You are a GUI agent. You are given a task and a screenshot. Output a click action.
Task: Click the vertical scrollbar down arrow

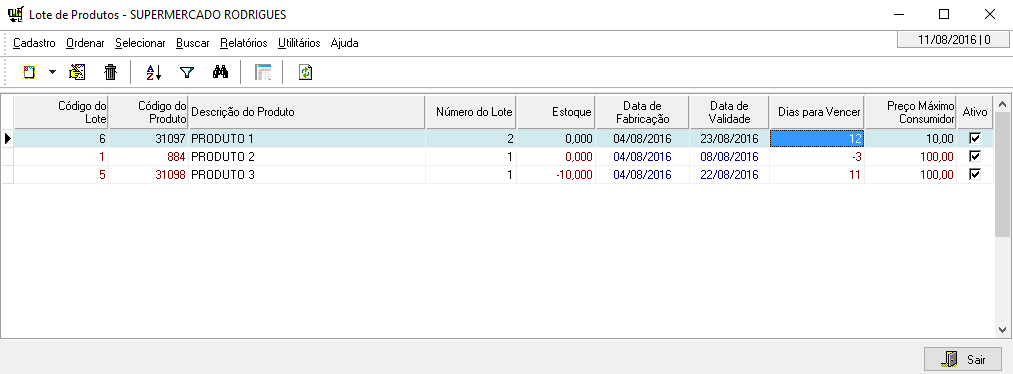[x=1003, y=329]
